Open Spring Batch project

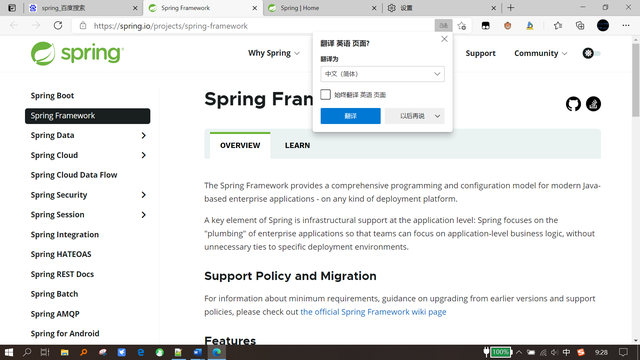click(54, 294)
